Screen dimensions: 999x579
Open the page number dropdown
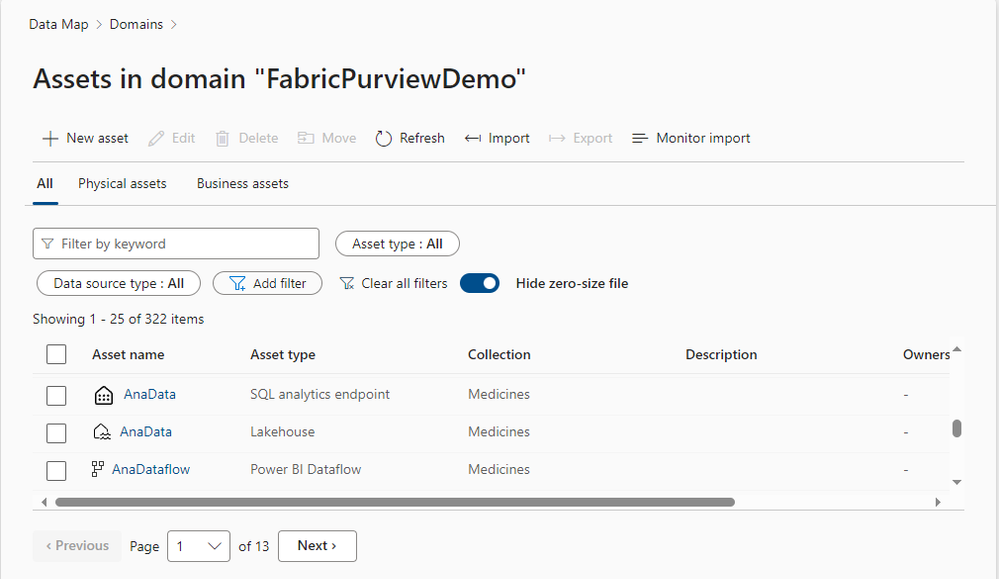[x=199, y=547]
